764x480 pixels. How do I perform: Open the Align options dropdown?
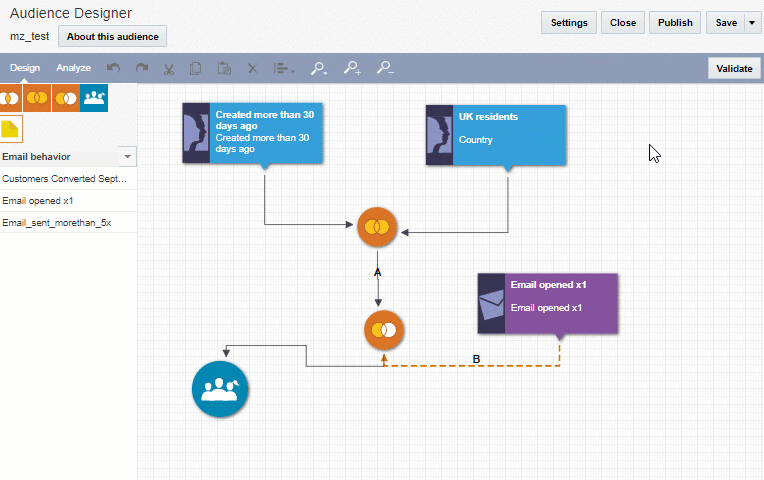coord(284,68)
